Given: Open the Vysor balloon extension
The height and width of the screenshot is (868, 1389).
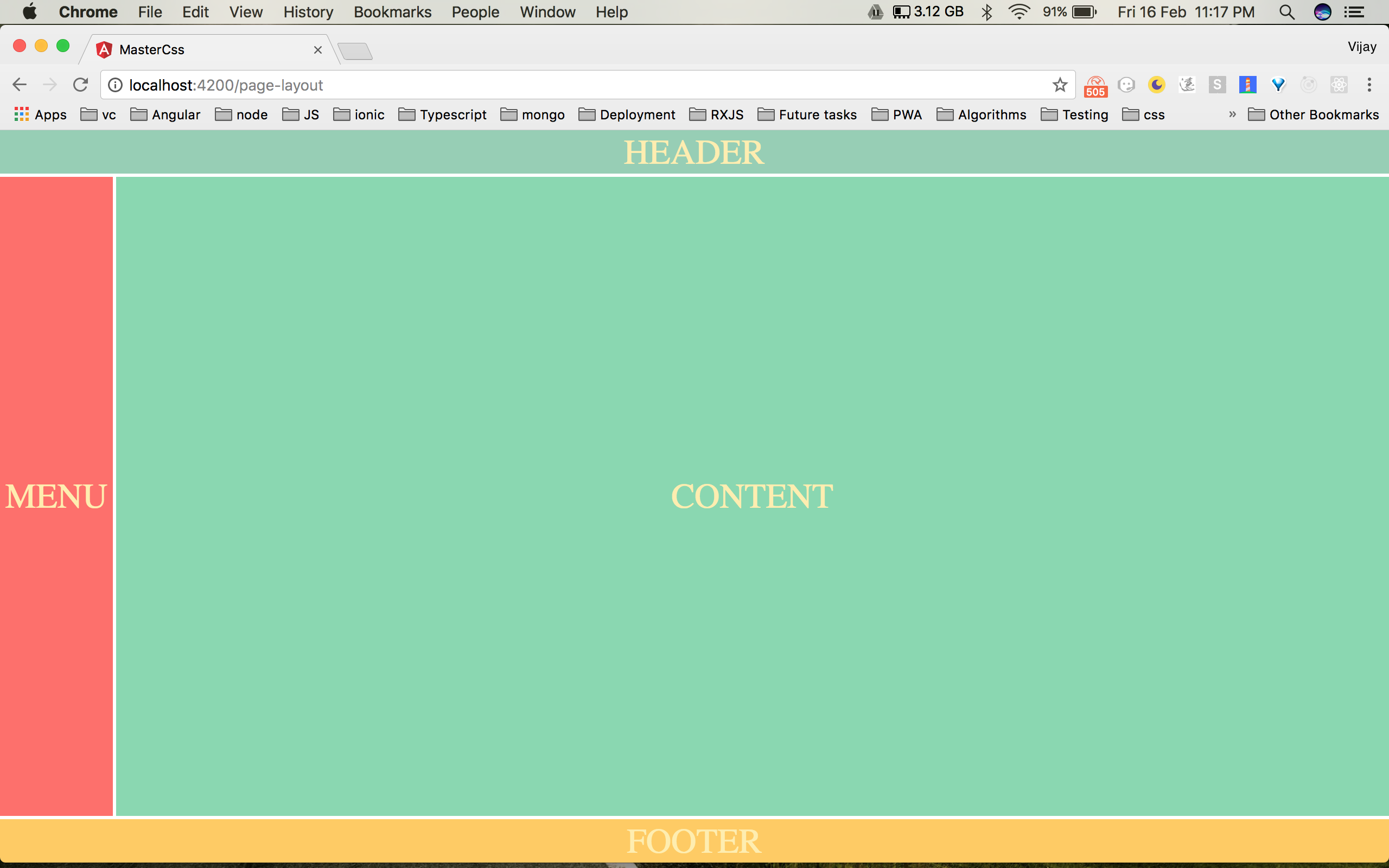Looking at the screenshot, I should [x=1279, y=85].
